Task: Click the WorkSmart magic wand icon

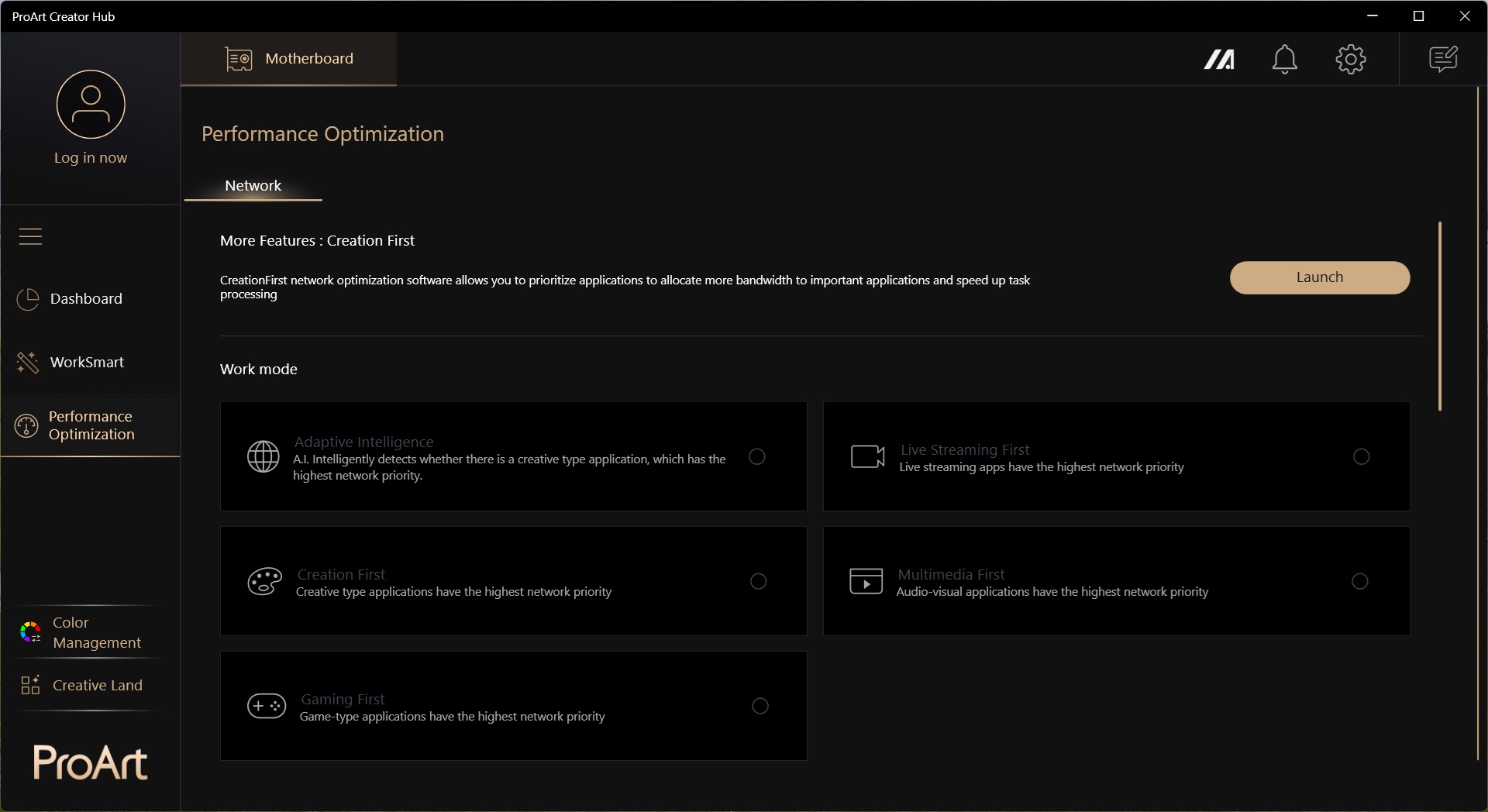Action: (x=27, y=362)
